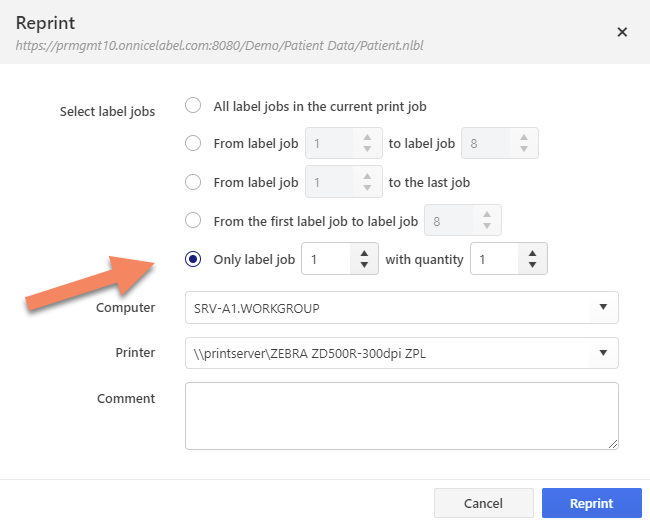Viewport: 650px width, 526px height.
Task: Select the 'Only label job' radio button
Action: [193, 259]
